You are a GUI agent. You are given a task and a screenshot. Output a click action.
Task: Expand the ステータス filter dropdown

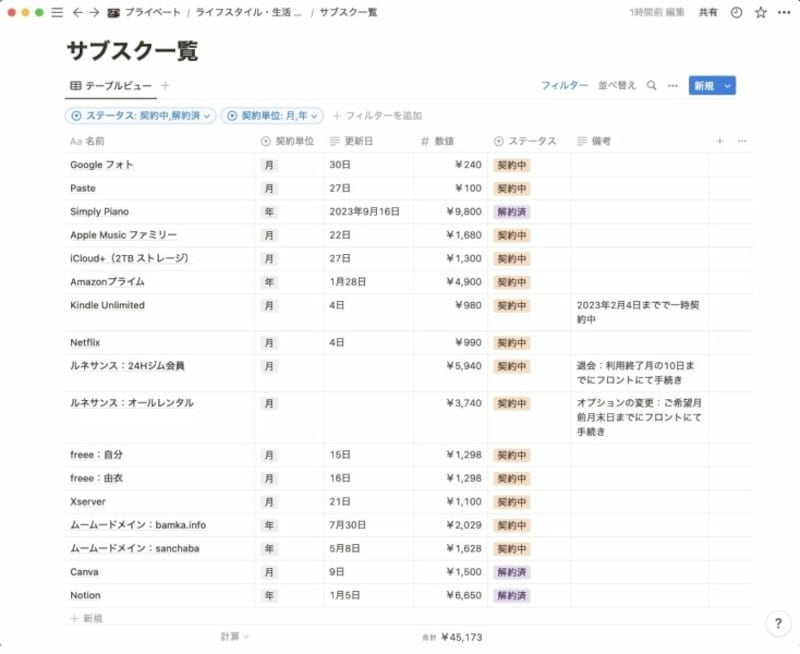[x=141, y=116]
